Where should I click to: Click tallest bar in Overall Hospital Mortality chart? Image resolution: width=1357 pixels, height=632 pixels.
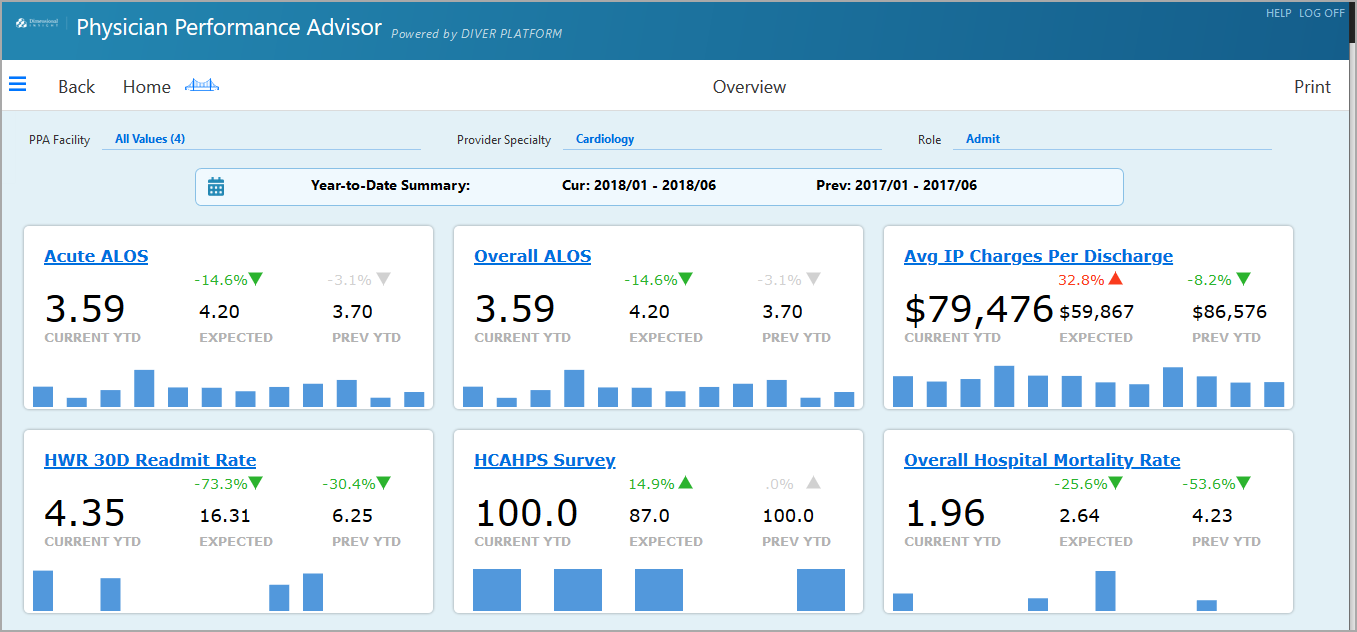pos(1105,591)
